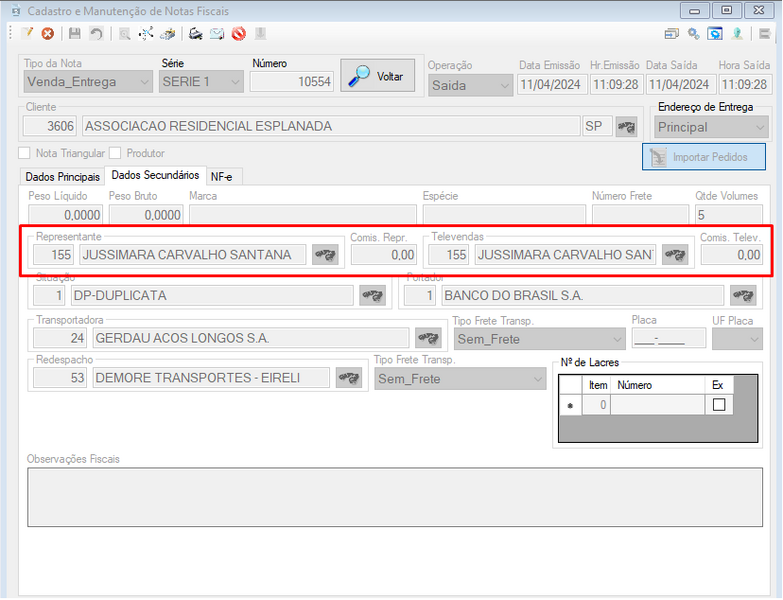Viewport: 783px width, 600px height.
Task: Click the Comis. Repr. value field
Action: pyautogui.click(x=384, y=255)
